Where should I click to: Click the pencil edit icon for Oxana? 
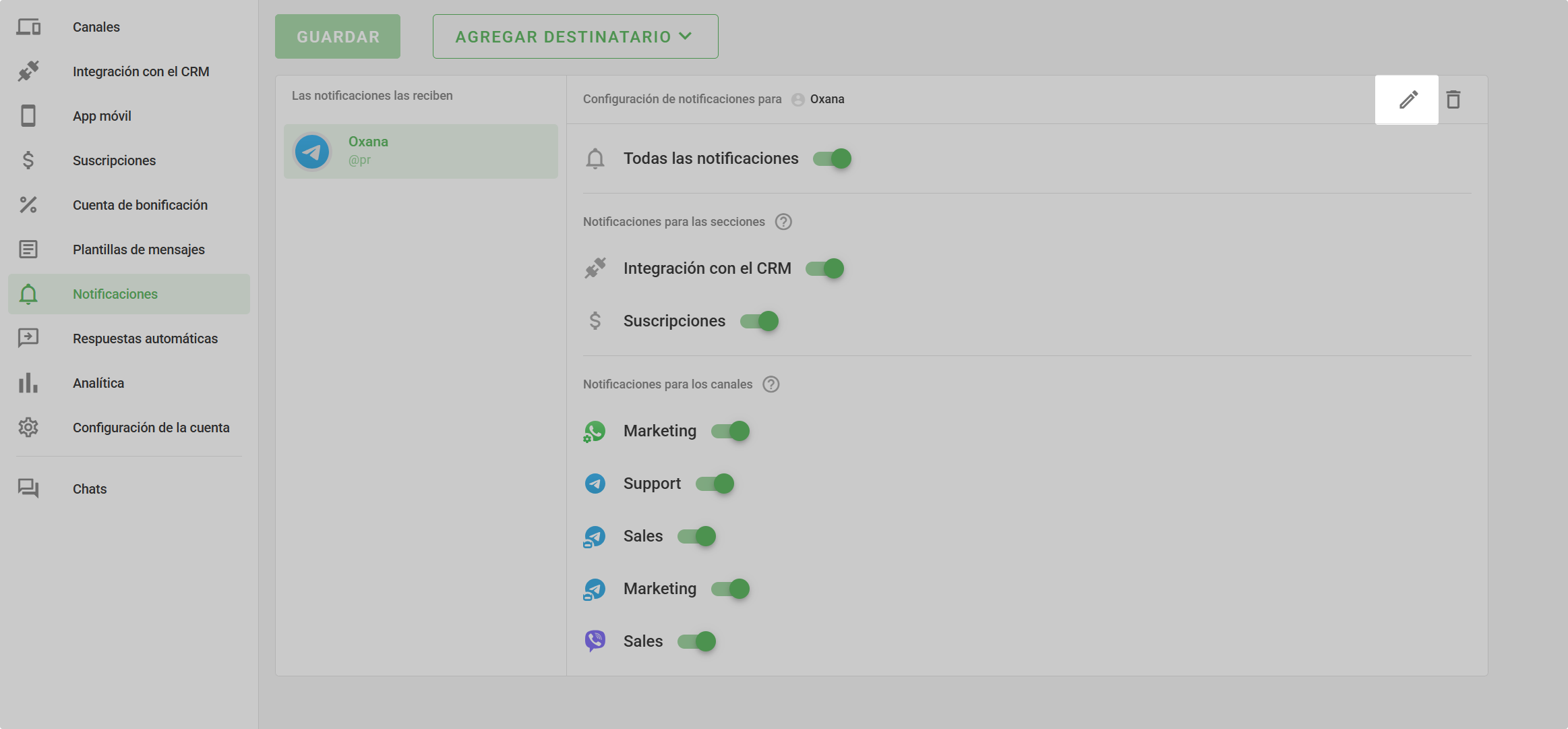tap(1408, 100)
